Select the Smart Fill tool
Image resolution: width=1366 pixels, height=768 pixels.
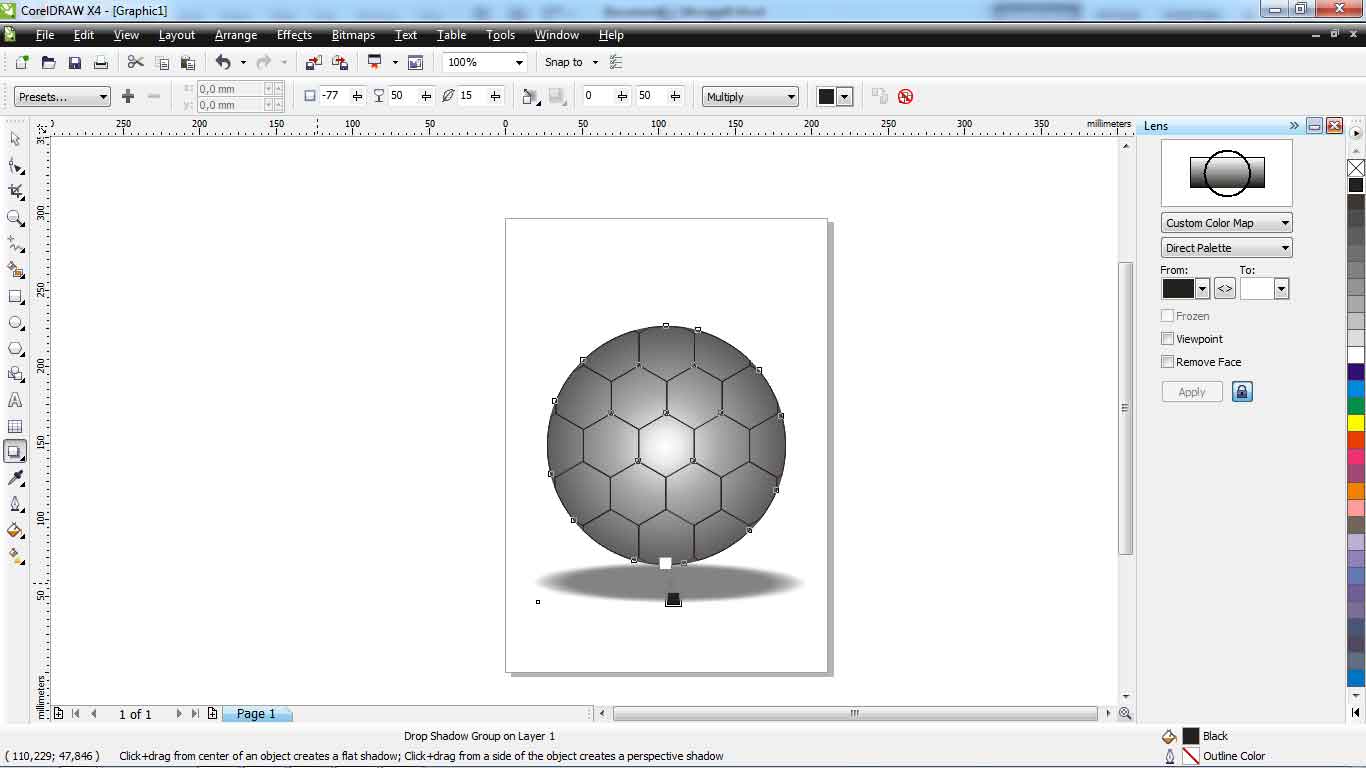tap(15, 270)
